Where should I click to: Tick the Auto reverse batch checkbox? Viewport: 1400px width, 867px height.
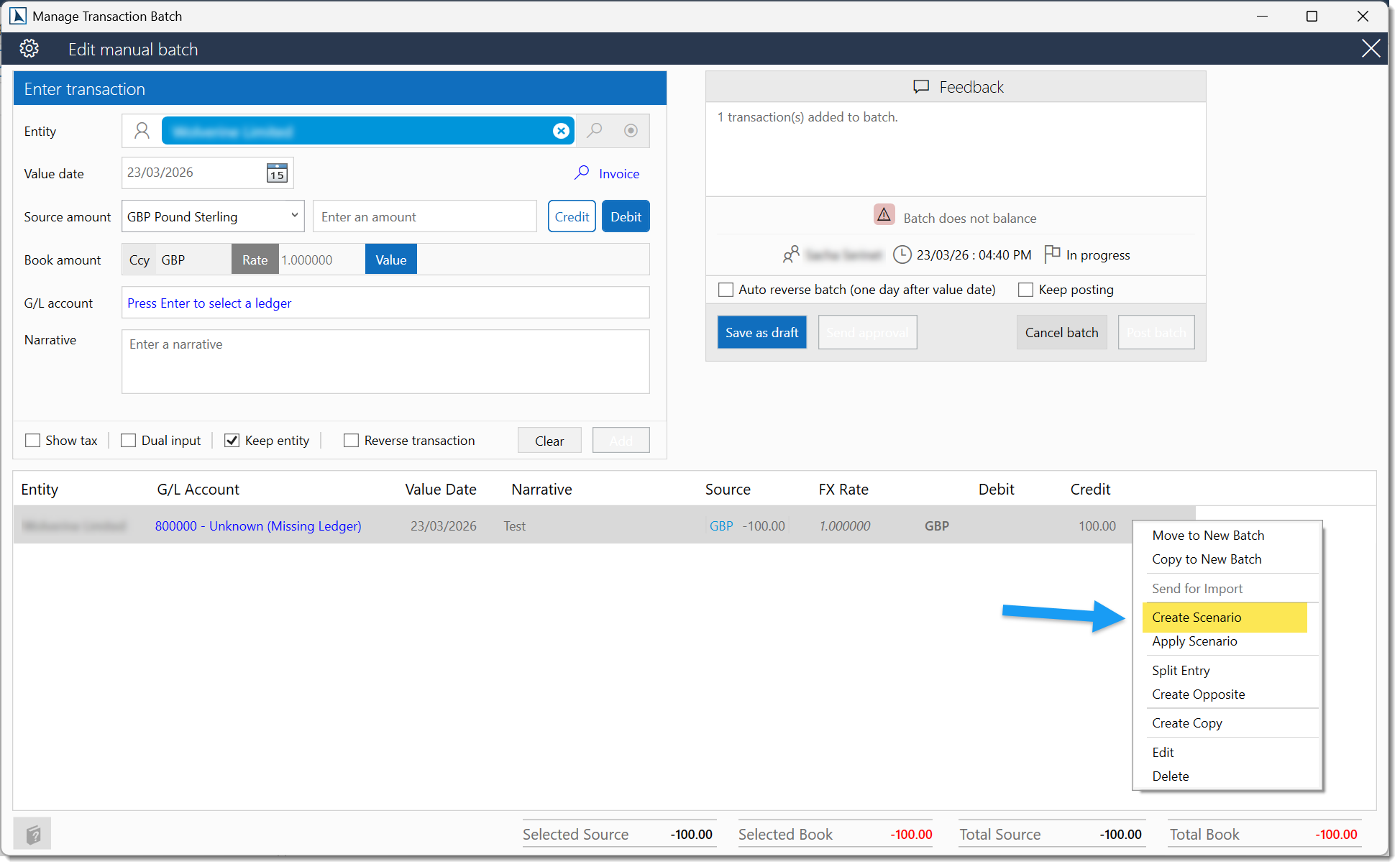point(726,290)
